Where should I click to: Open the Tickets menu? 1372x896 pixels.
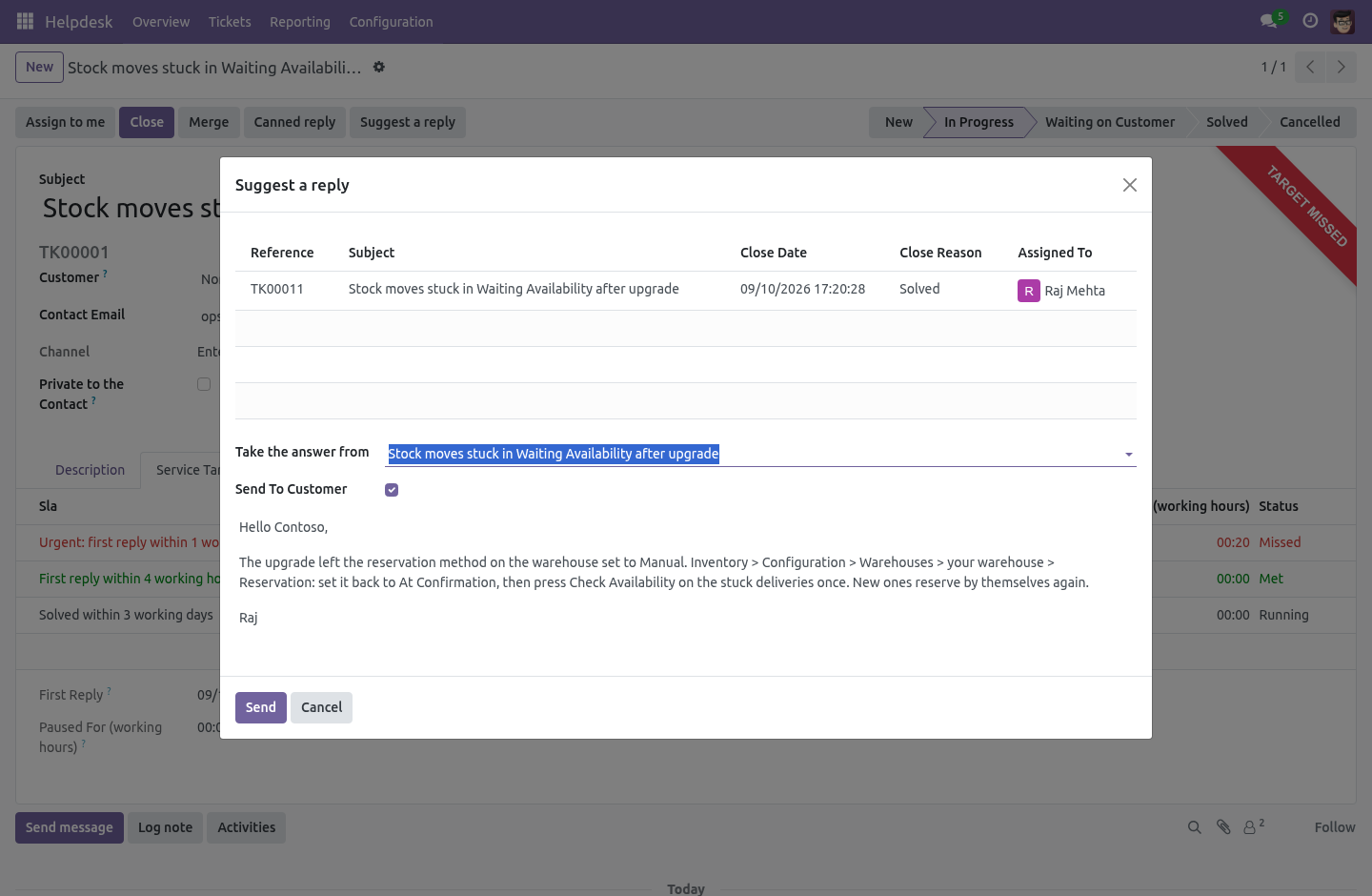pos(230,22)
